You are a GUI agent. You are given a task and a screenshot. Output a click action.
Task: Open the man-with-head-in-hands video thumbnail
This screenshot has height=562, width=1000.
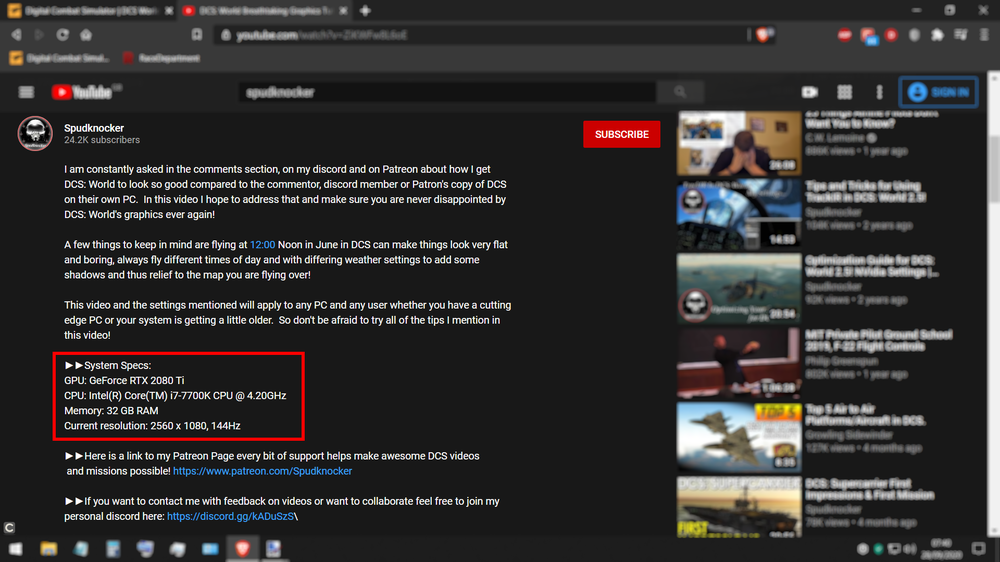[739, 144]
